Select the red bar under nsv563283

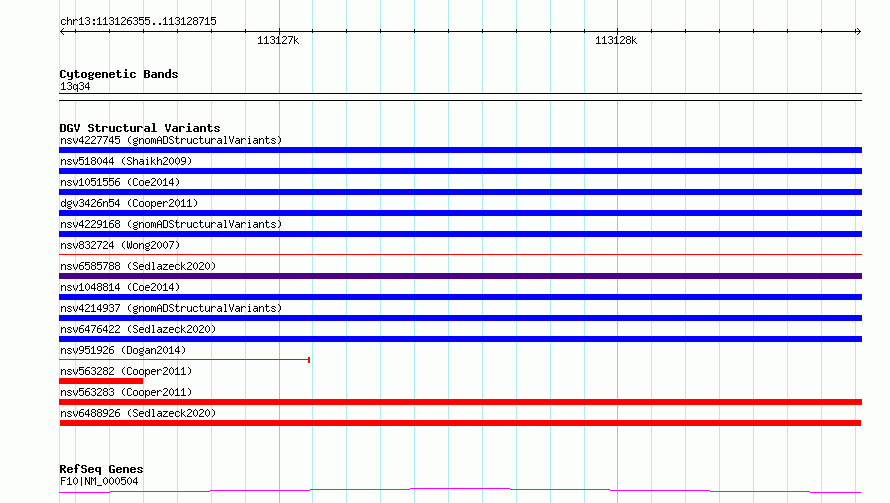click(460, 402)
